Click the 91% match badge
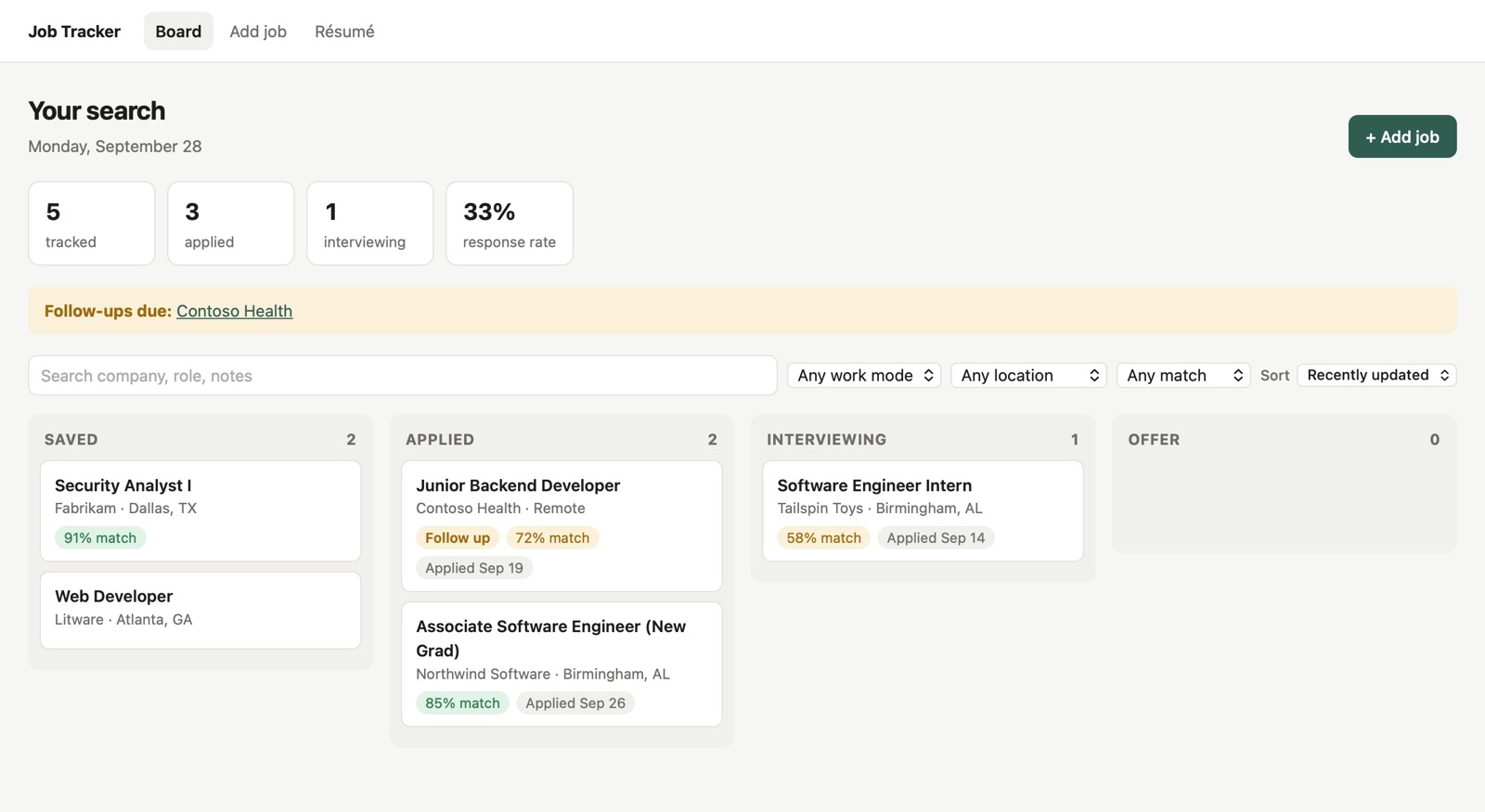 100,538
